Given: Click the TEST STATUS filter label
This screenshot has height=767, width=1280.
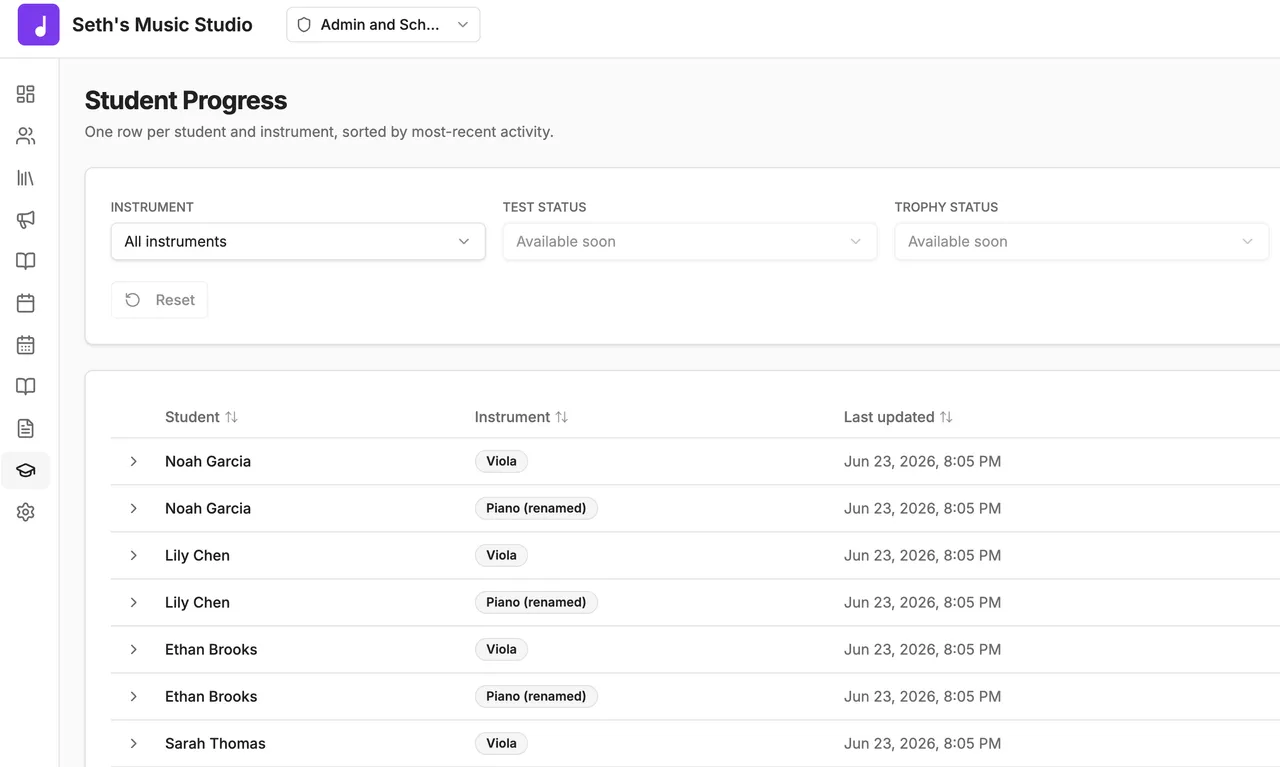Looking at the screenshot, I should 544,207.
